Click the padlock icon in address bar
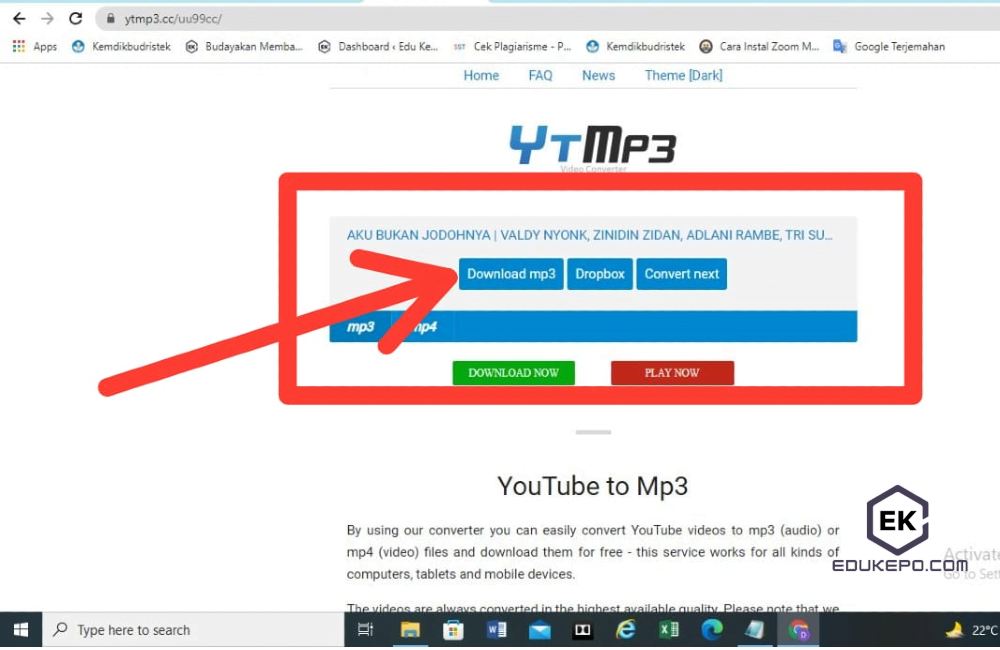Viewport: 1000px width, 650px height. [111, 19]
